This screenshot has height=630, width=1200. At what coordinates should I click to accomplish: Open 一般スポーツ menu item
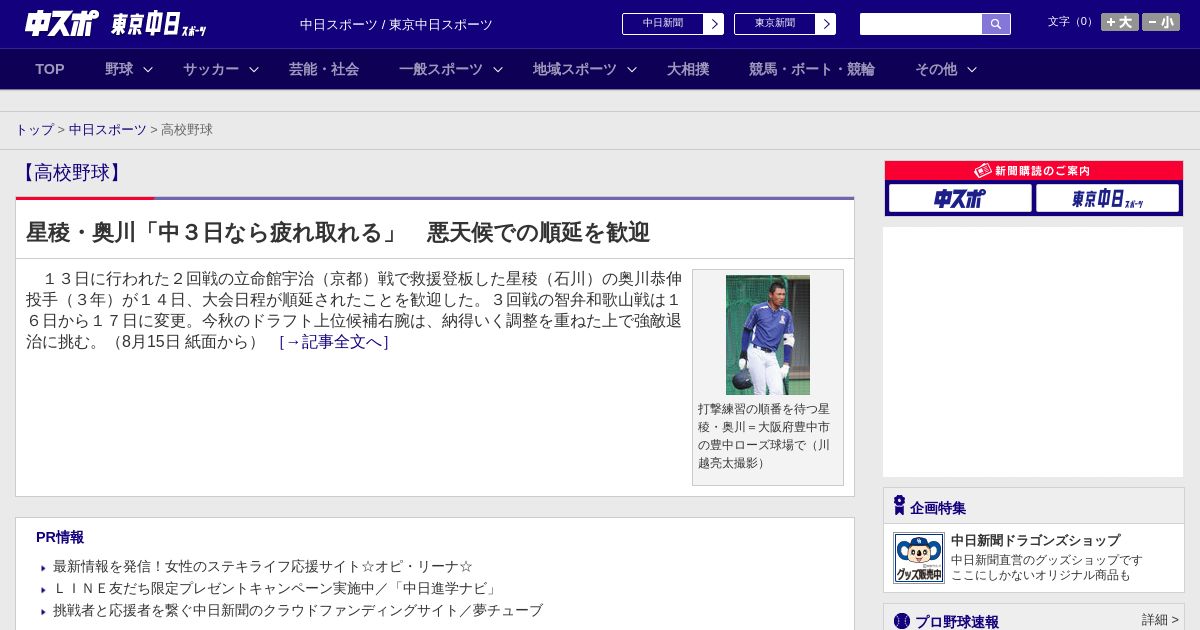tap(441, 69)
